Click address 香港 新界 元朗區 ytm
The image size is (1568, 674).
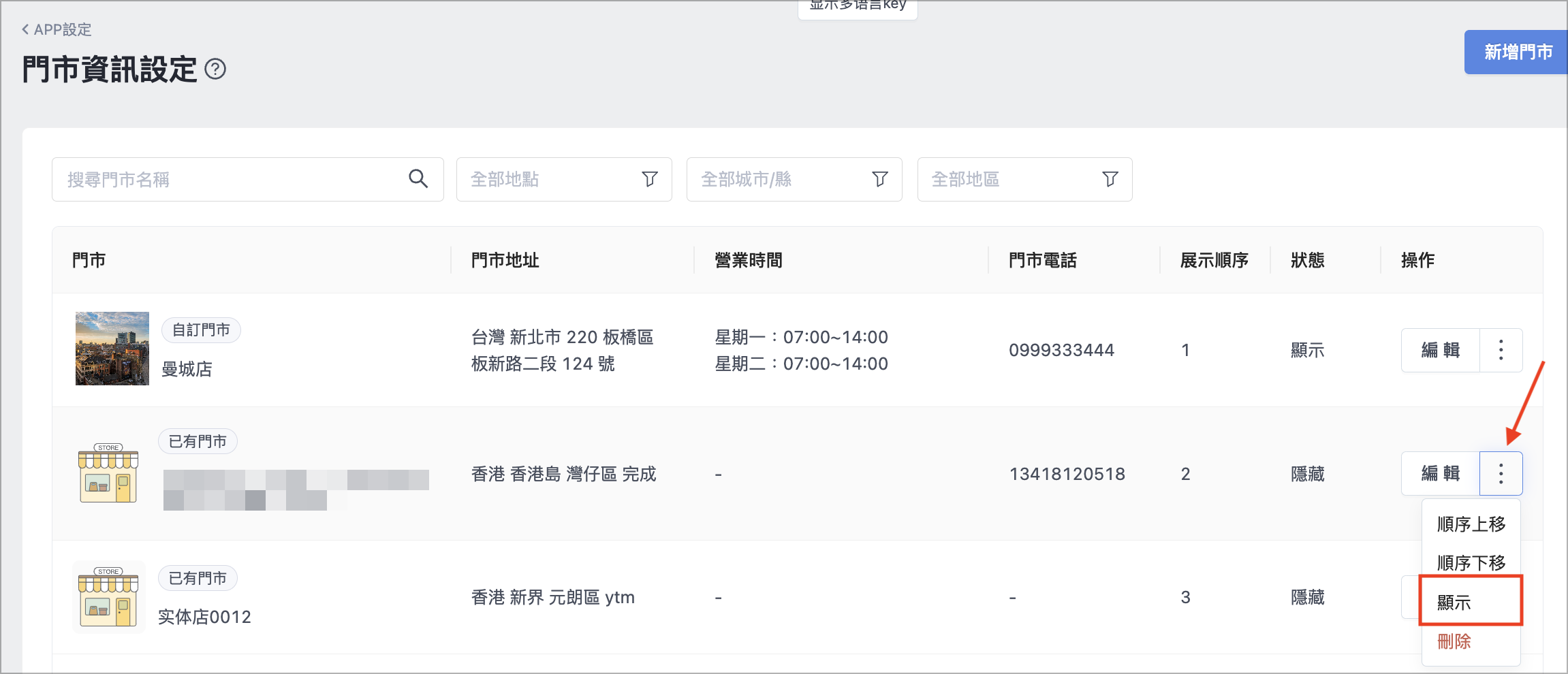552,597
